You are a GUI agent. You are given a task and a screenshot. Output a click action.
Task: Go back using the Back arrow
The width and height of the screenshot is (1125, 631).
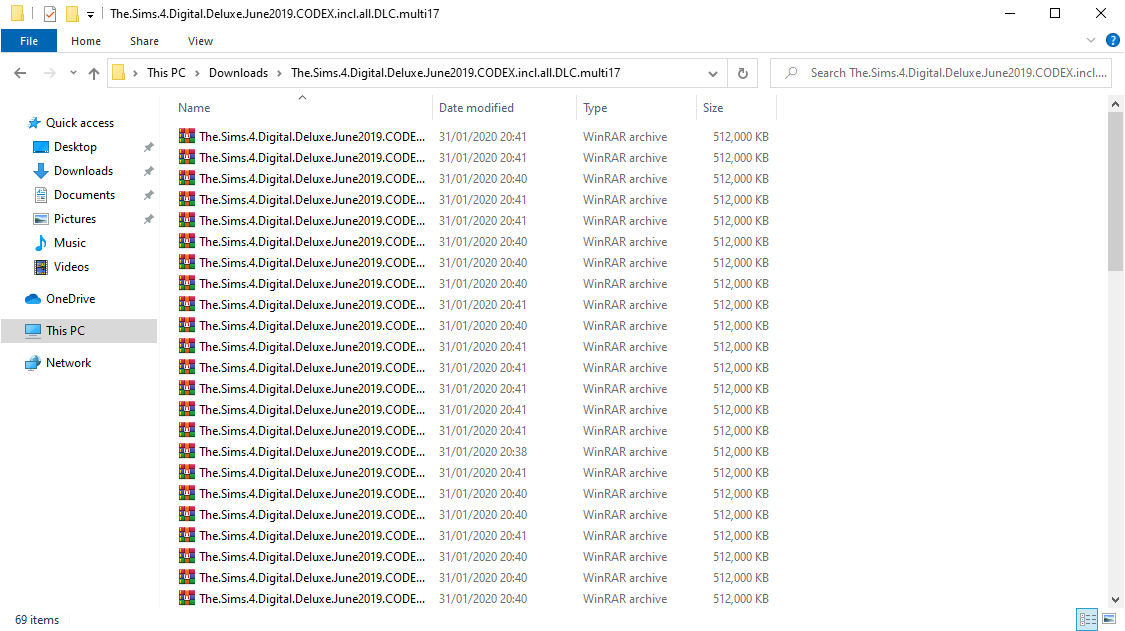coord(20,73)
